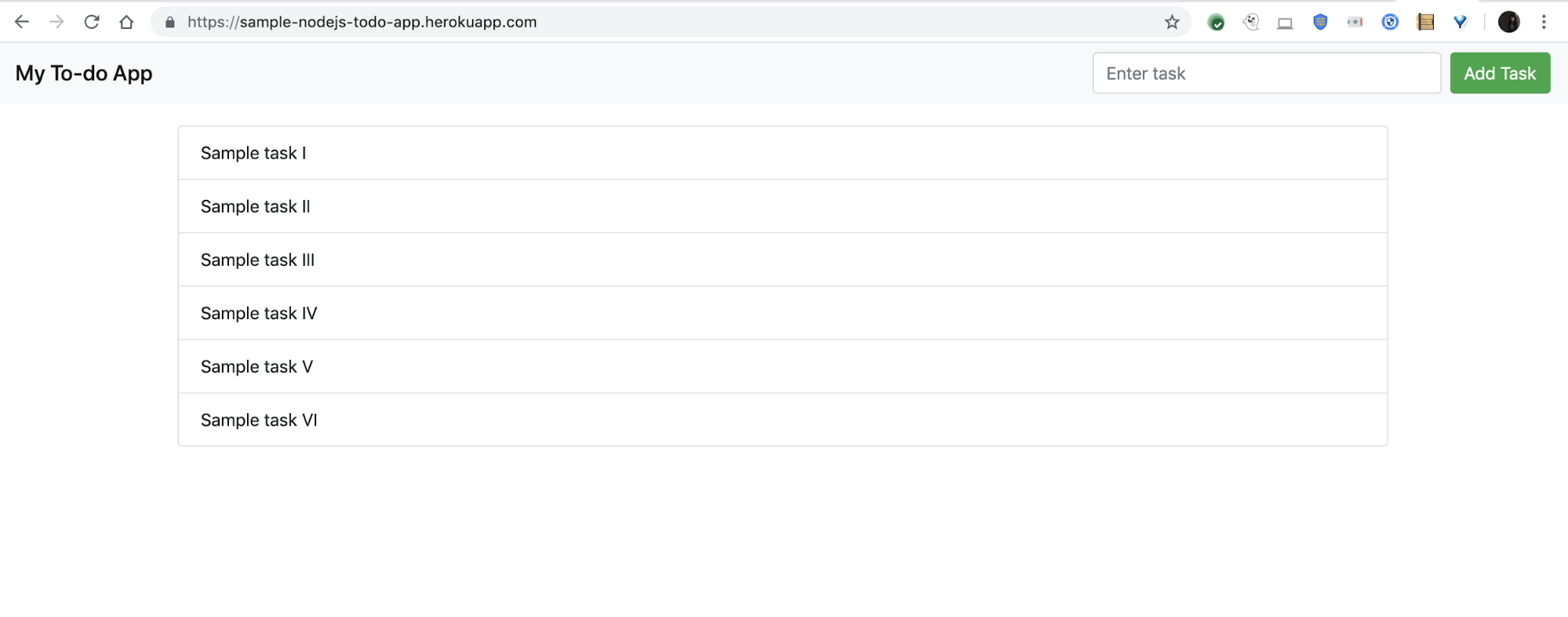Click the browser back arrow

22,22
